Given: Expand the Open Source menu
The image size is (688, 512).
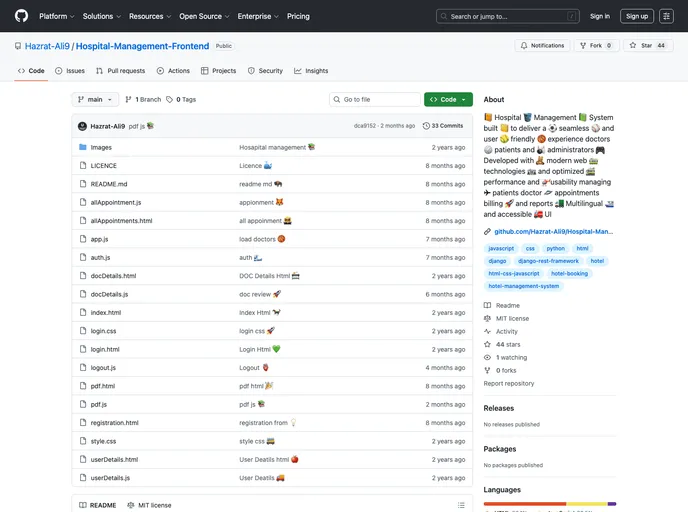Looking at the screenshot, I should [x=203, y=16].
